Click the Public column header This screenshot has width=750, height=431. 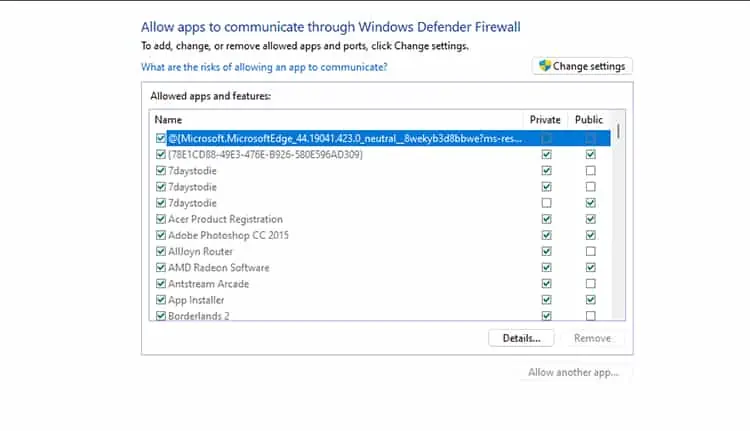point(589,119)
